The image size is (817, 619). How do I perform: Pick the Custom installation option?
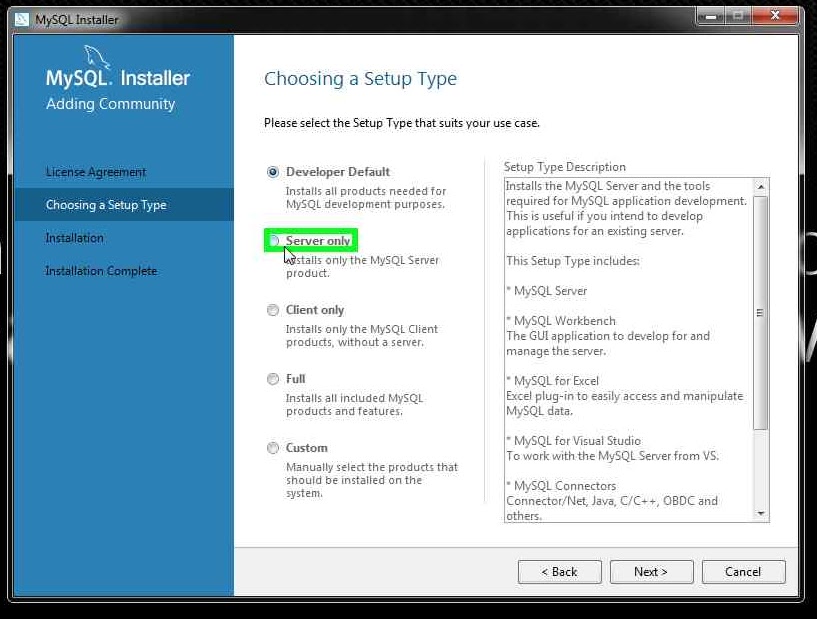click(x=273, y=448)
